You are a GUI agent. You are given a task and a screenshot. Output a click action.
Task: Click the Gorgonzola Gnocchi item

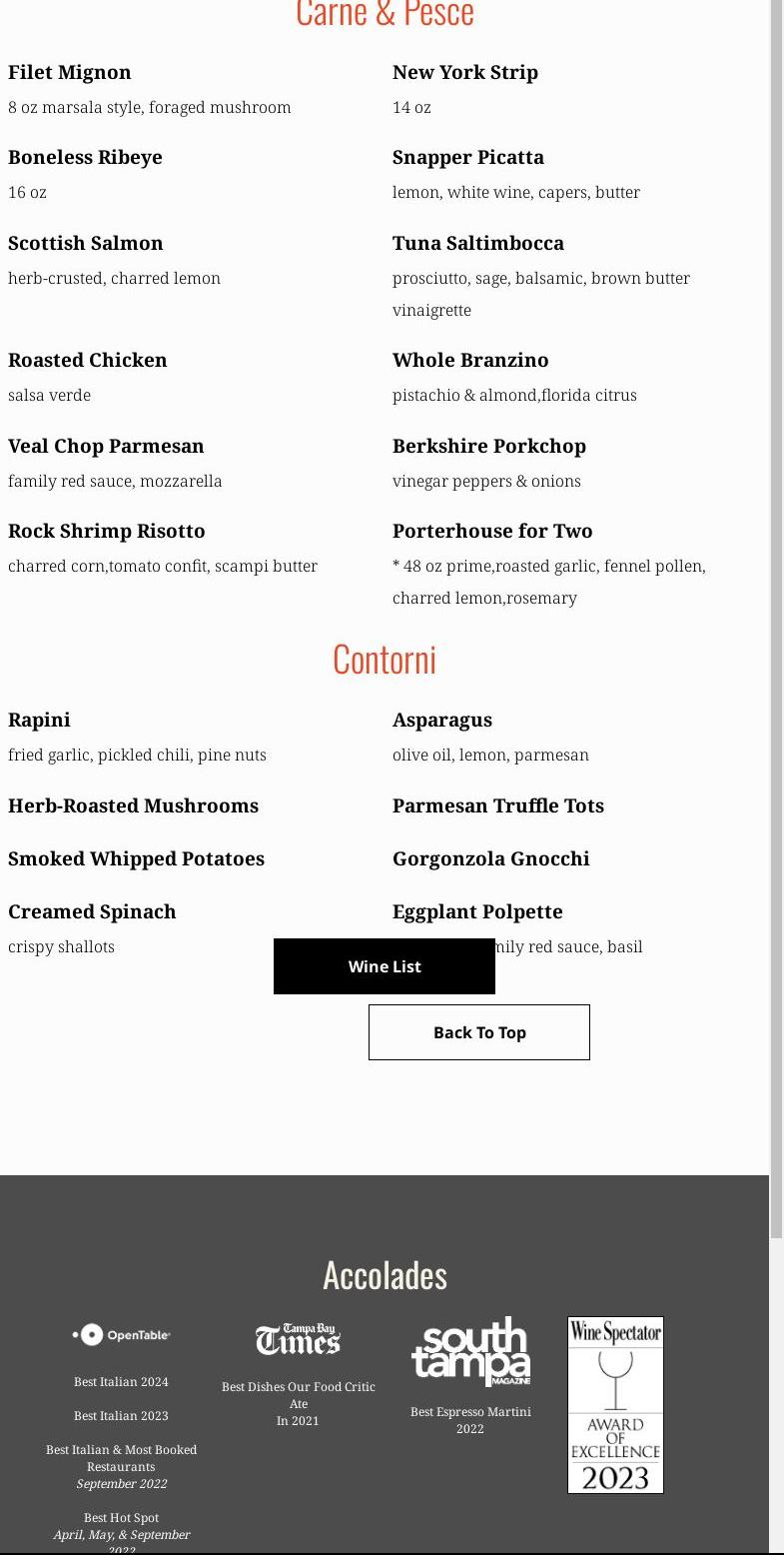point(490,858)
